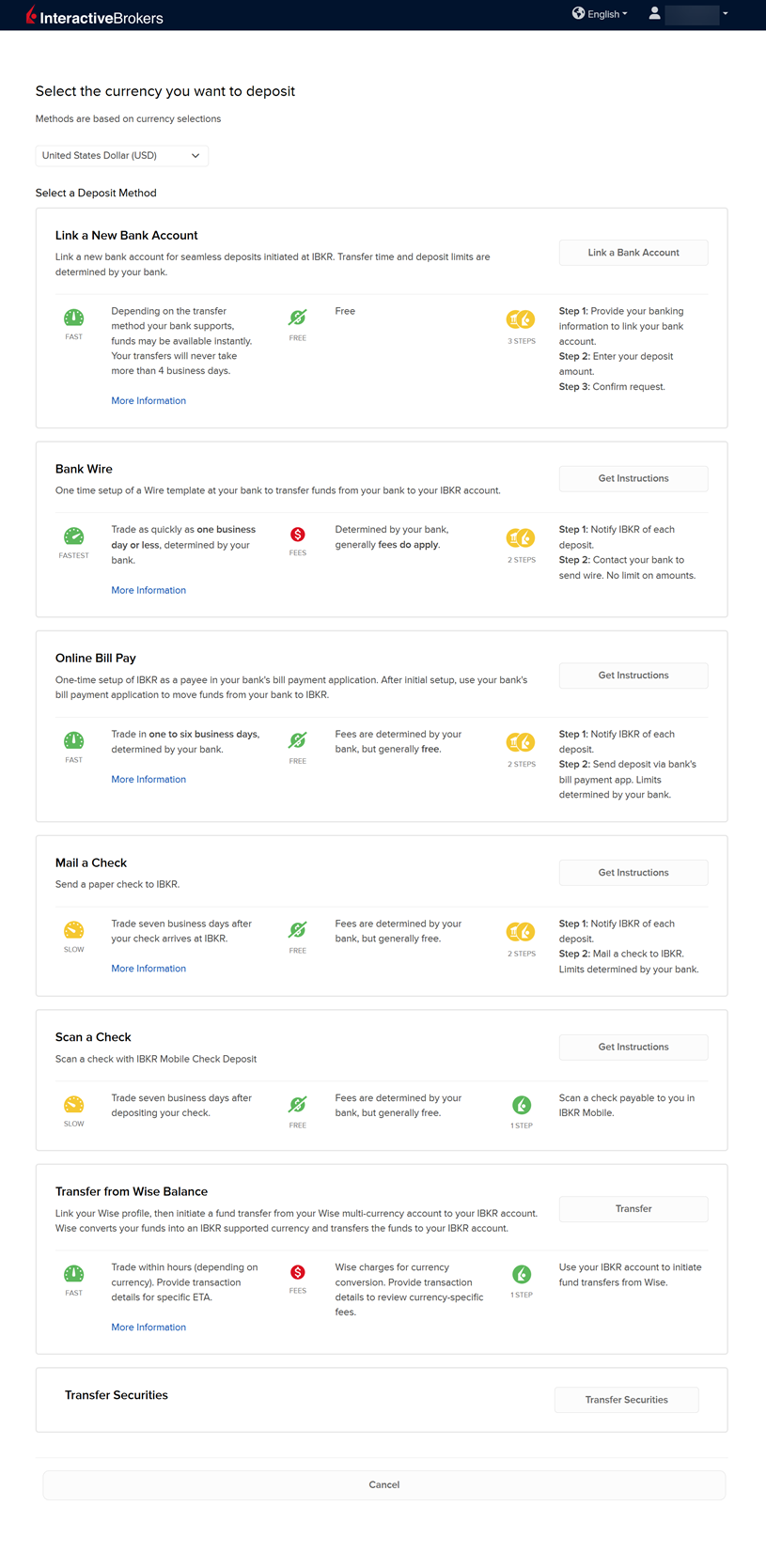Click the red fees icon under Wise transfer
The width and height of the screenshot is (766, 1568).
pos(297,1272)
